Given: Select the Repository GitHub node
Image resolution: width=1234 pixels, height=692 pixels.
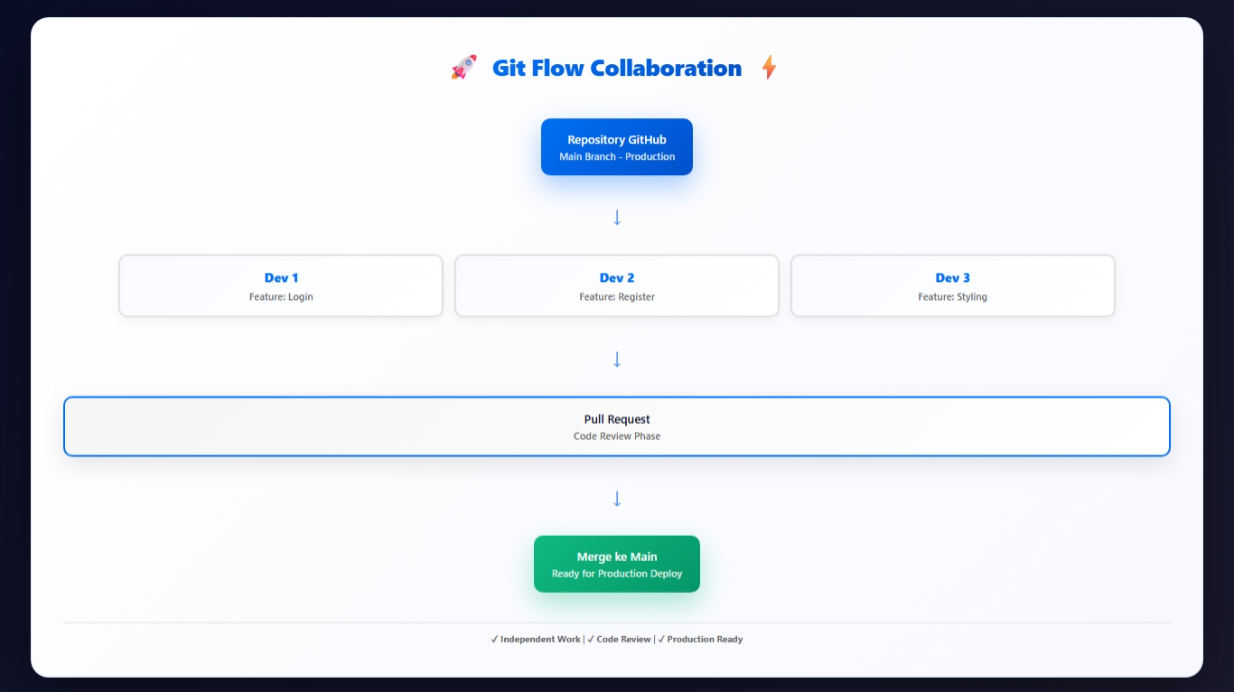Looking at the screenshot, I should (x=616, y=146).
